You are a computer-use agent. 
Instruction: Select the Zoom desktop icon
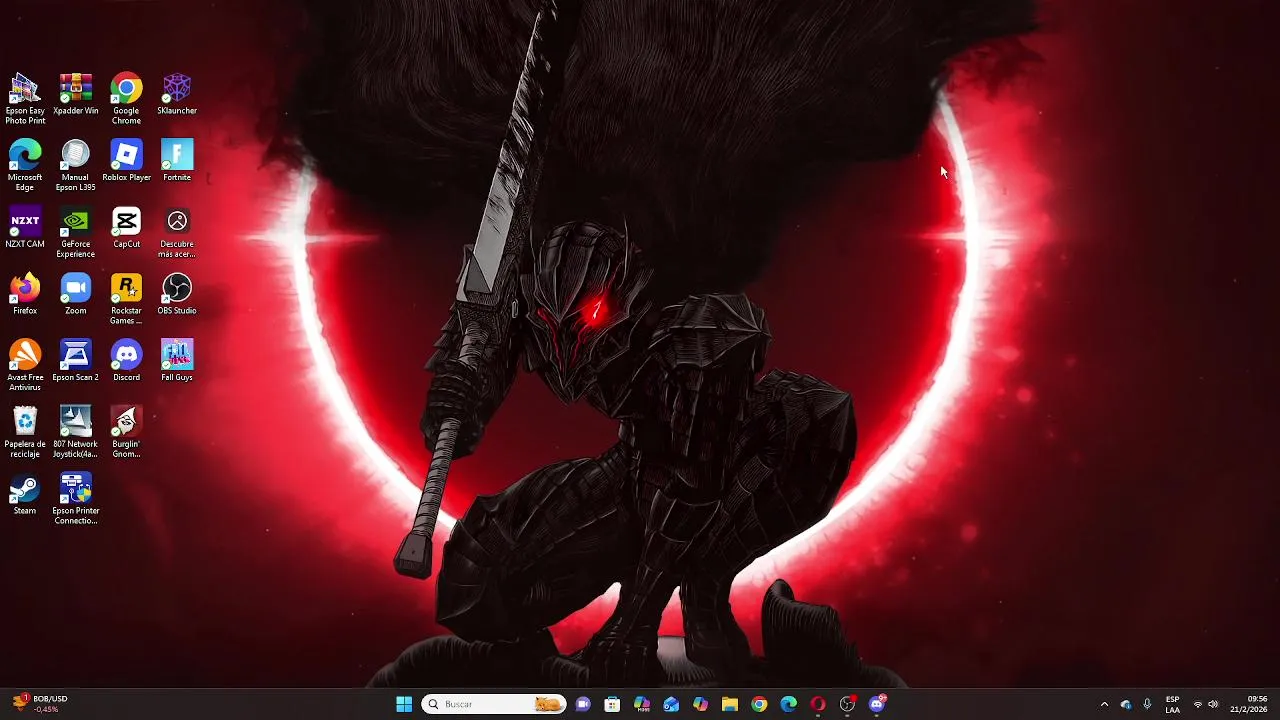[76, 295]
